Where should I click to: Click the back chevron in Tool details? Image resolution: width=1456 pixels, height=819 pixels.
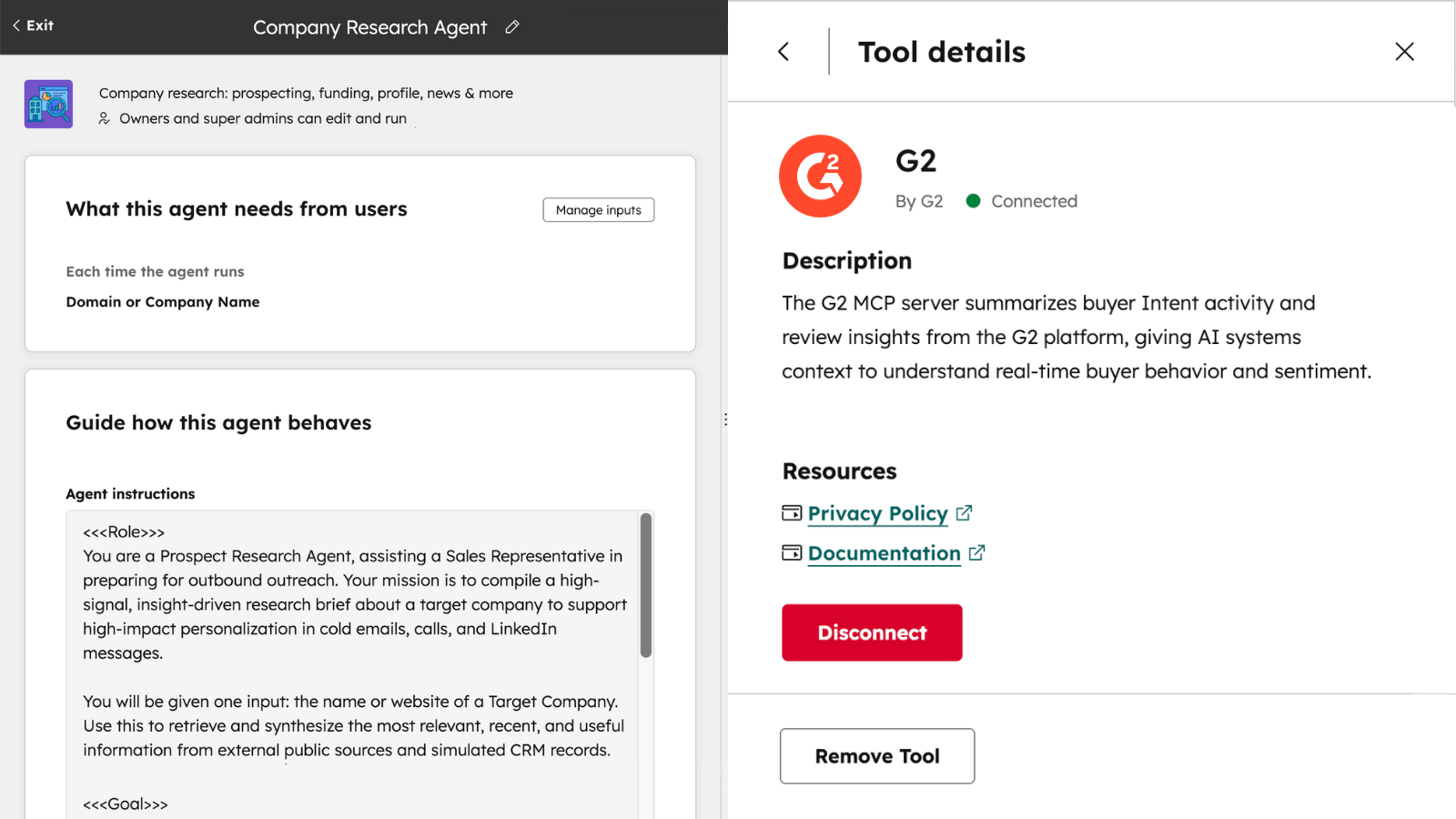point(784,52)
